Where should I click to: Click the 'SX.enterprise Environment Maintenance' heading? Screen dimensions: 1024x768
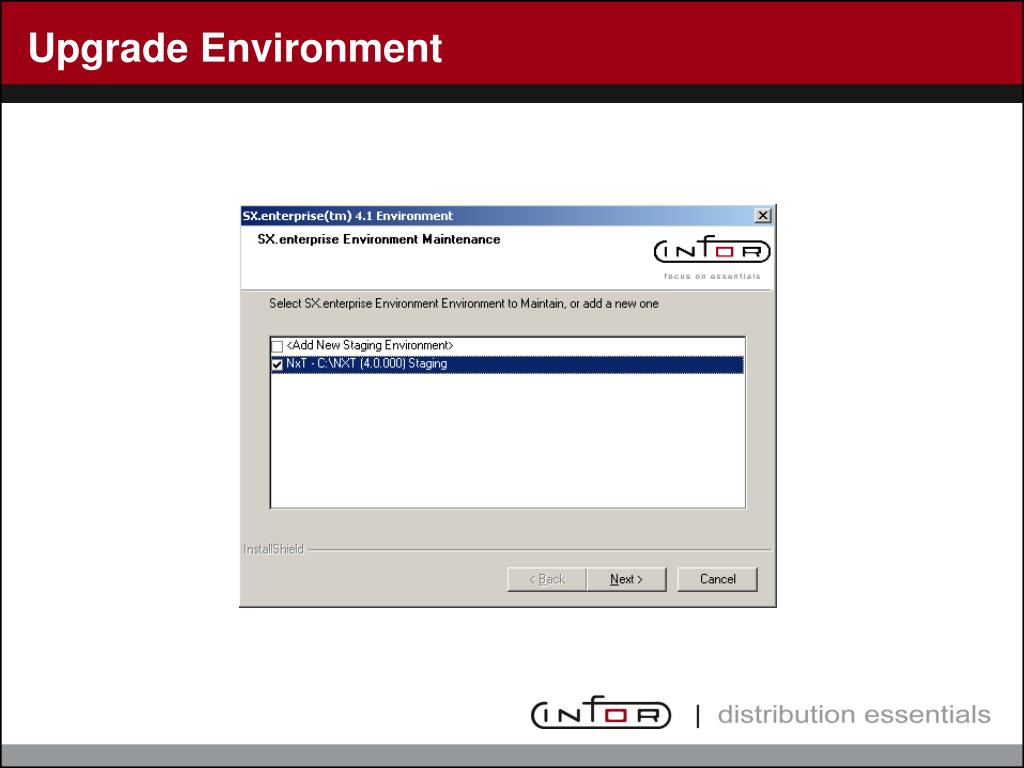[x=379, y=240]
